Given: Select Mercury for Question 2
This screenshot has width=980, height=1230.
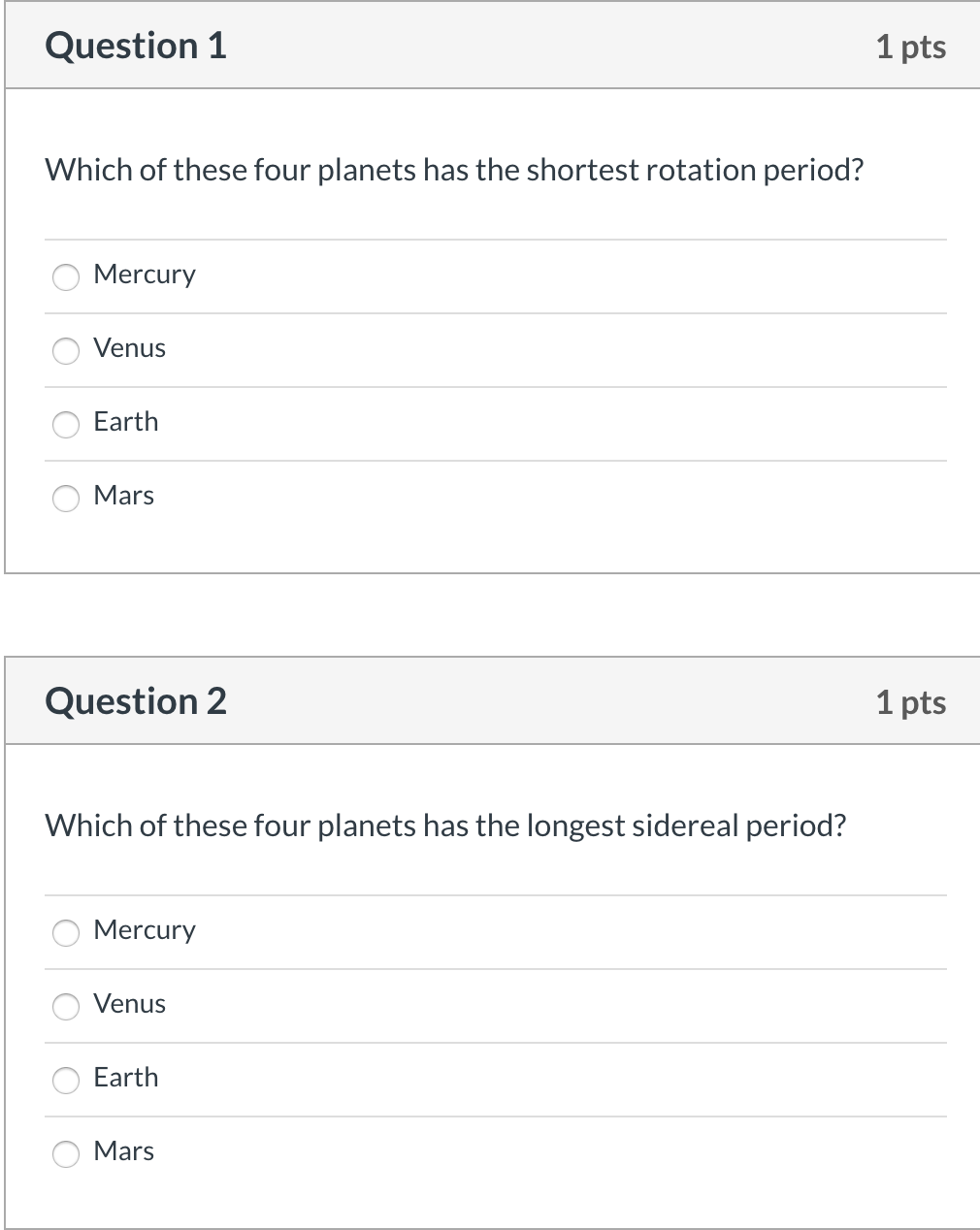Looking at the screenshot, I should (65, 933).
